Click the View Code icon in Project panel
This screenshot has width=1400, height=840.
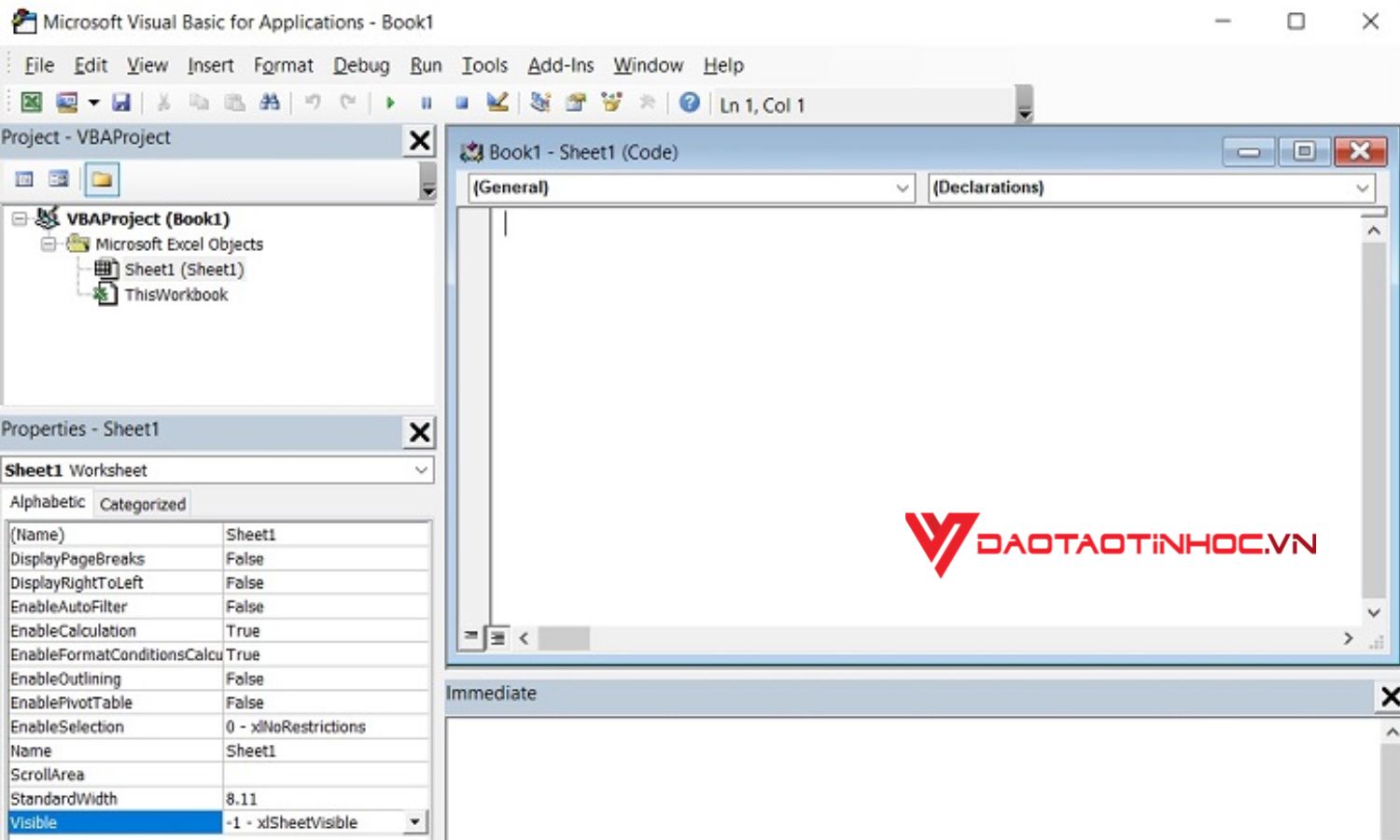pos(24,179)
